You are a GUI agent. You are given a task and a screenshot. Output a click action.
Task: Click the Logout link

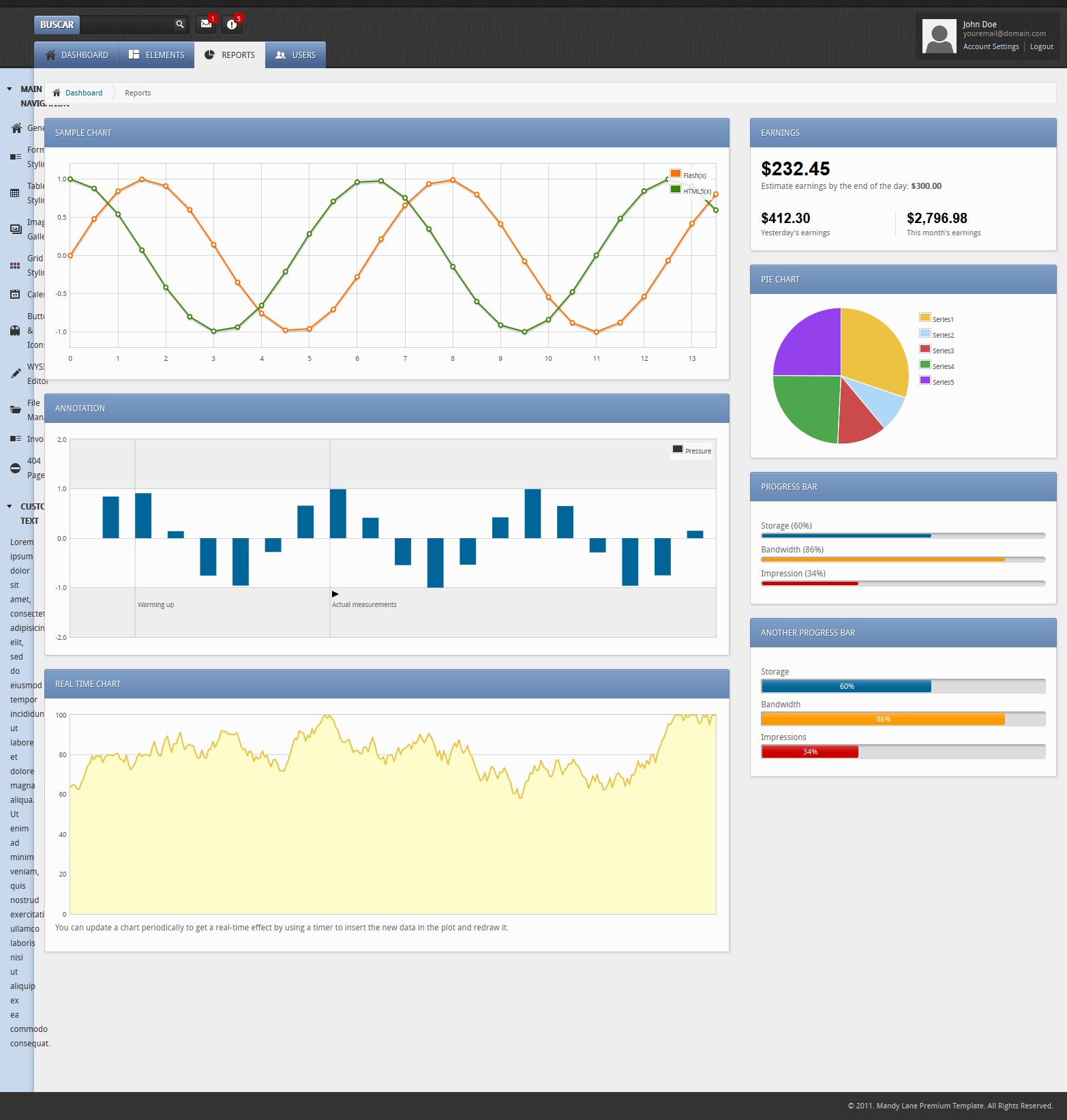click(1041, 47)
